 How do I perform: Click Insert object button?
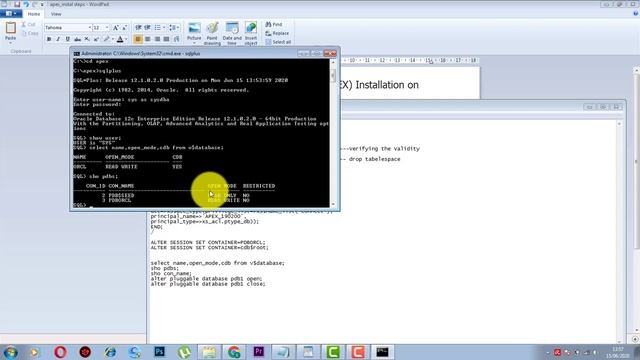click(251, 33)
